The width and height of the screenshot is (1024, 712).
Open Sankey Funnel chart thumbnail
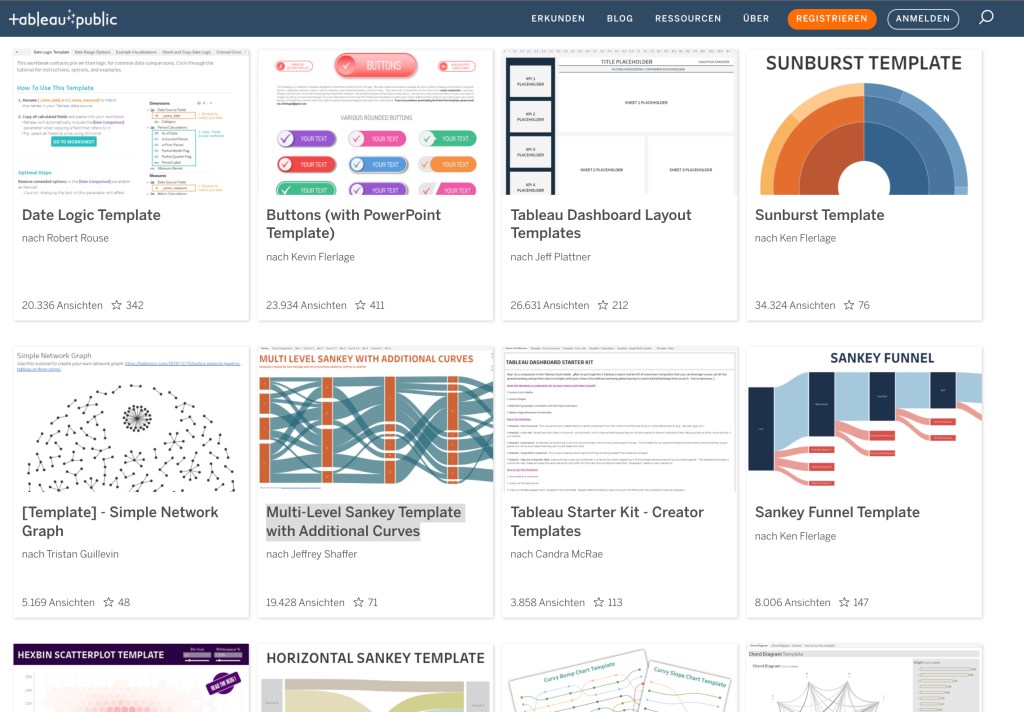pyautogui.click(x=864, y=419)
